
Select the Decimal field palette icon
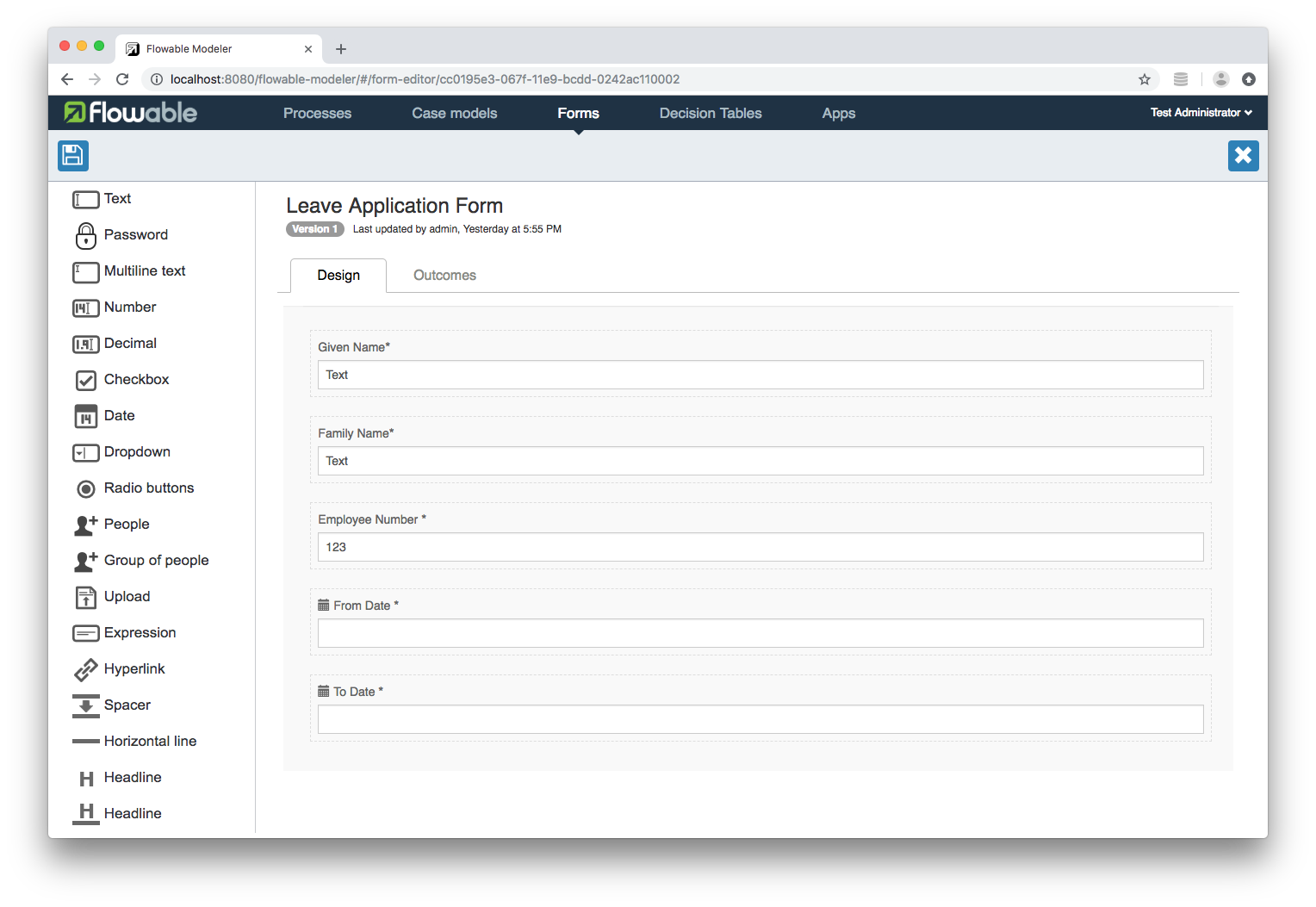[86, 345]
